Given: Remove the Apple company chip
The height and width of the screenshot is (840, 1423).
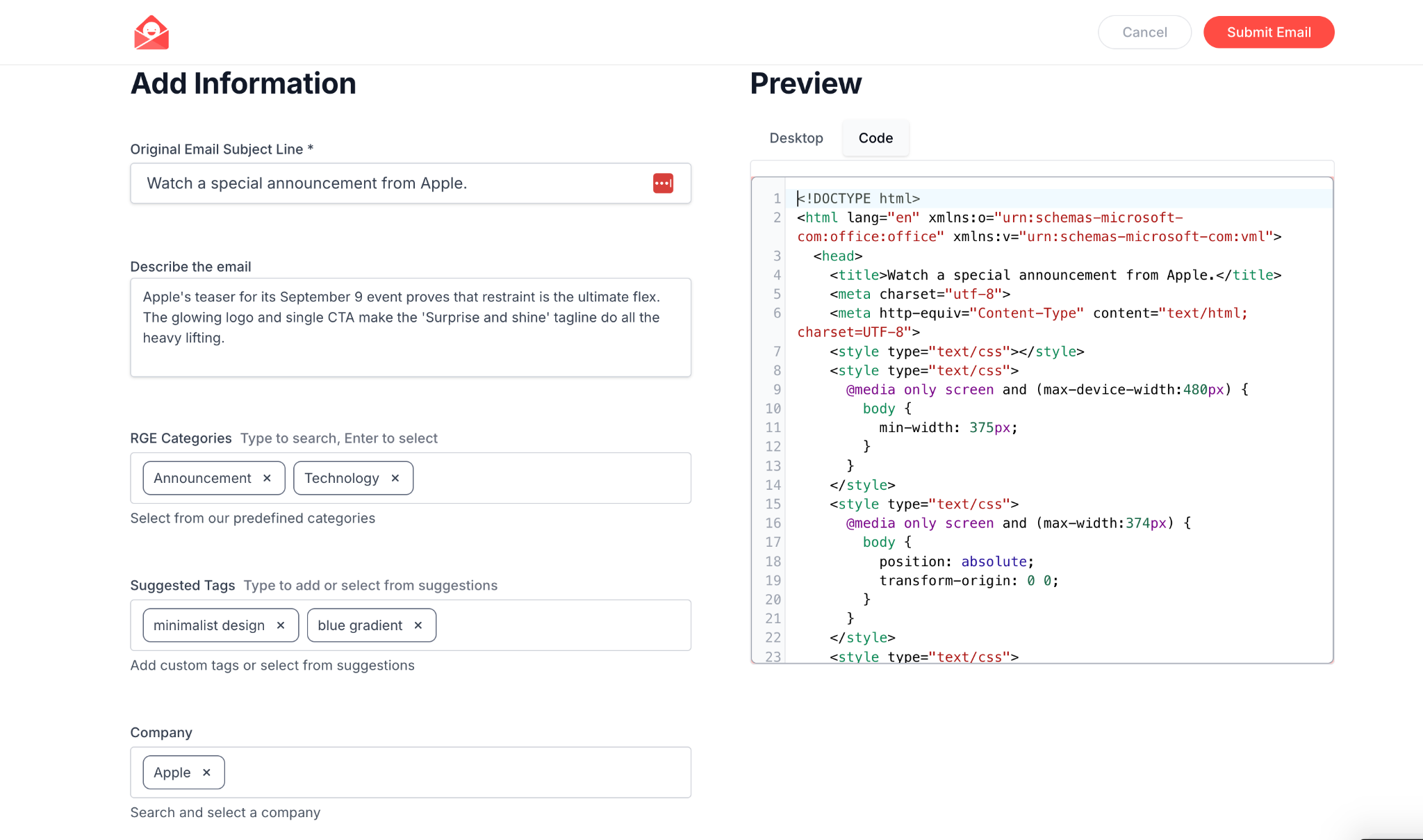Looking at the screenshot, I should point(206,773).
